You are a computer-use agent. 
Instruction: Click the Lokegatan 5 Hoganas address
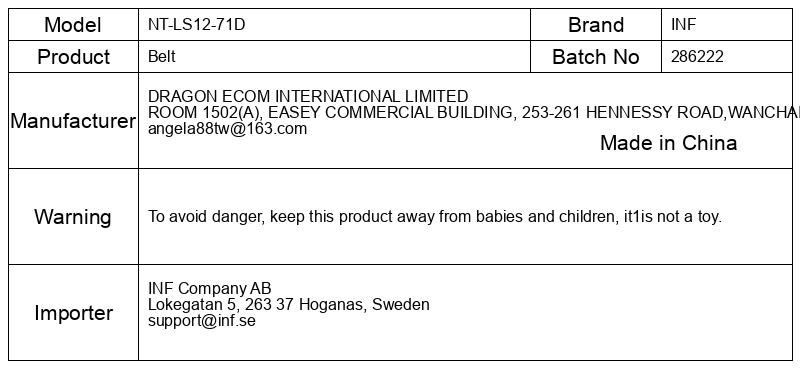click(289, 305)
